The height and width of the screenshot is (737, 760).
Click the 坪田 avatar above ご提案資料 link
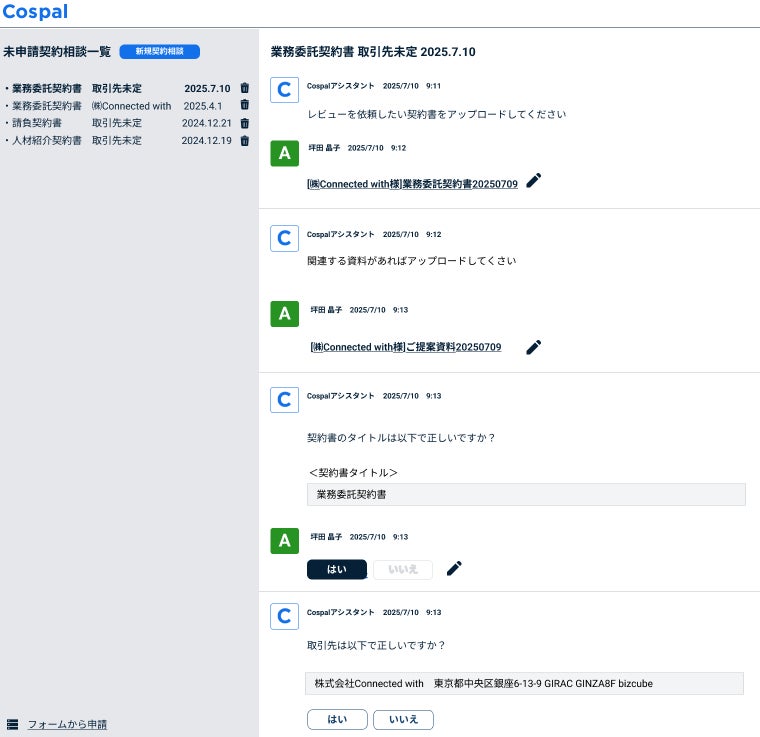[x=285, y=314]
